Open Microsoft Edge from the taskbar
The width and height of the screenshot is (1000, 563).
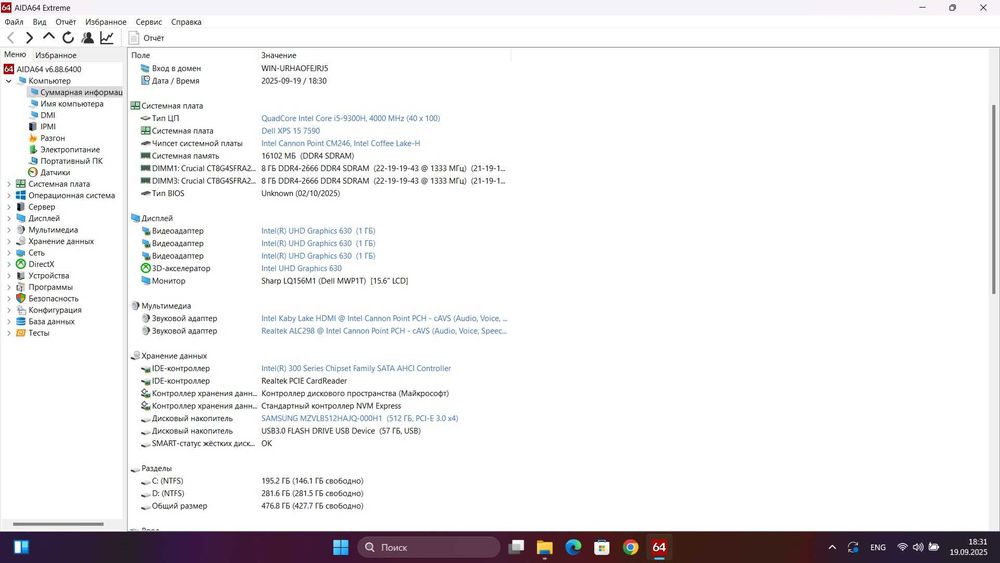click(573, 547)
